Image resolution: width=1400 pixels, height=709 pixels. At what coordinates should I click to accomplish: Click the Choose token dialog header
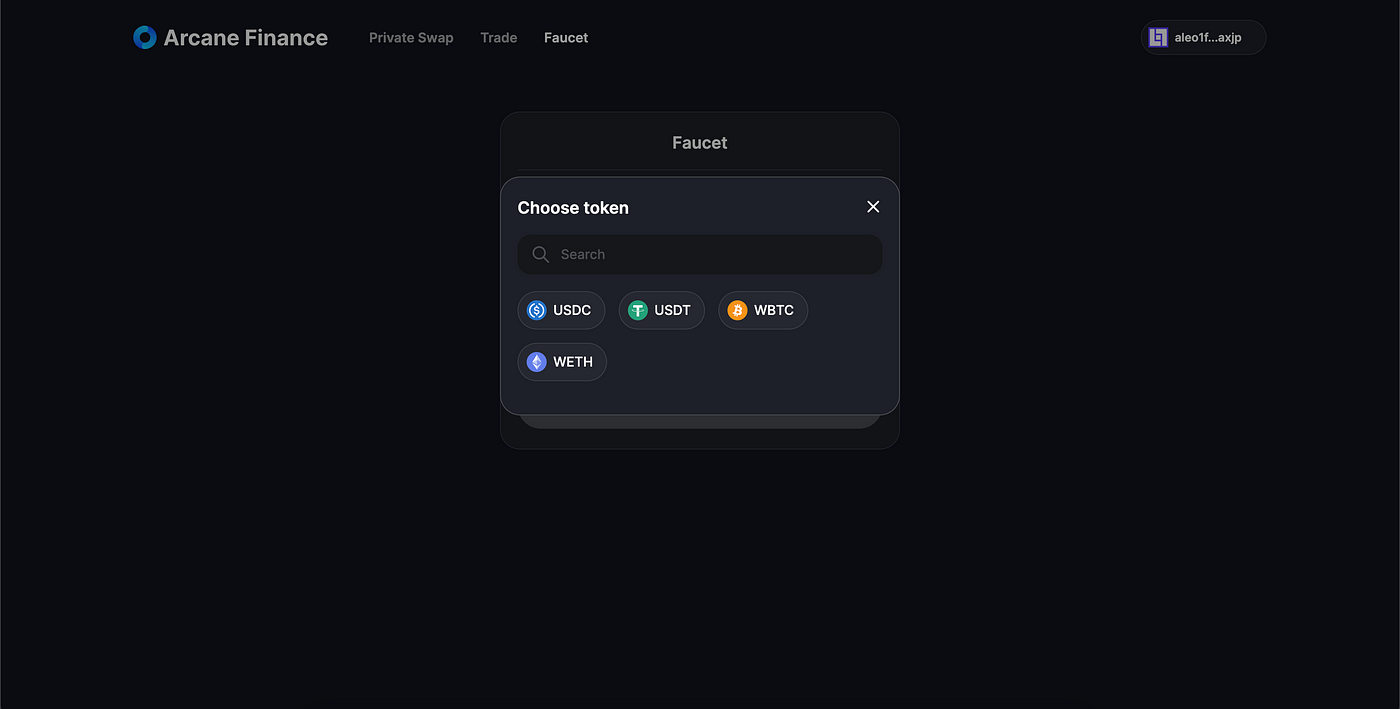click(573, 207)
